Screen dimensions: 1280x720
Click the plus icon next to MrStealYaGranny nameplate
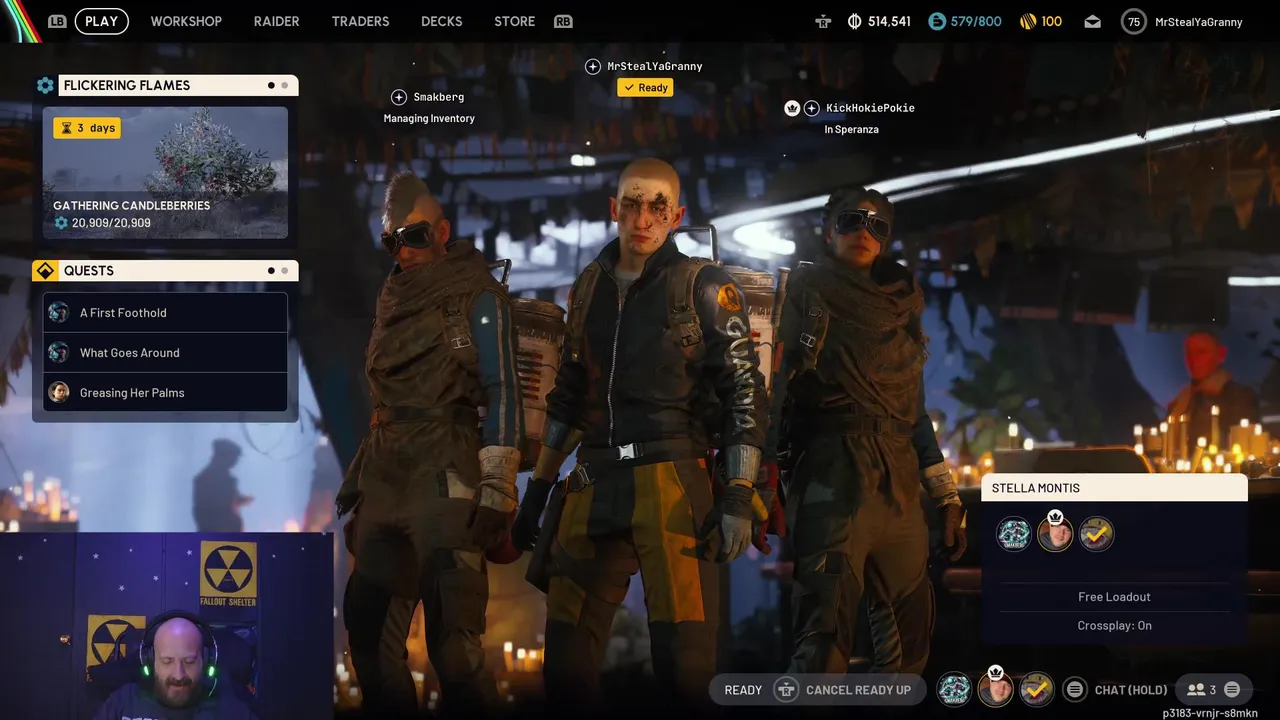(592, 66)
